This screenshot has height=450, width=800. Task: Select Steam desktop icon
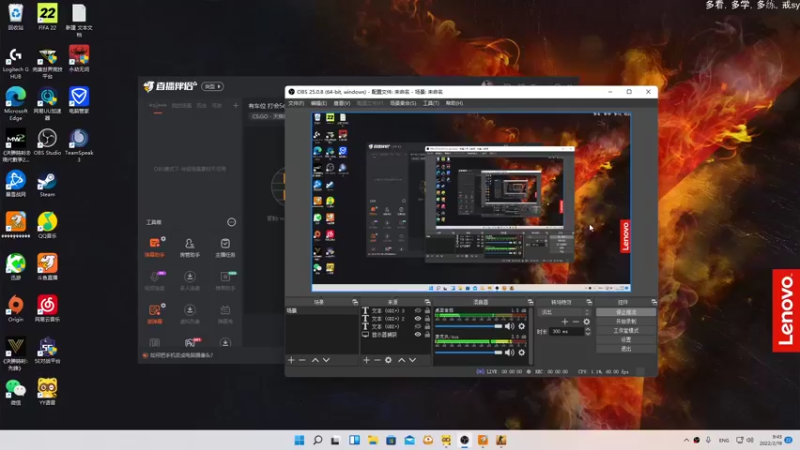click(x=47, y=185)
